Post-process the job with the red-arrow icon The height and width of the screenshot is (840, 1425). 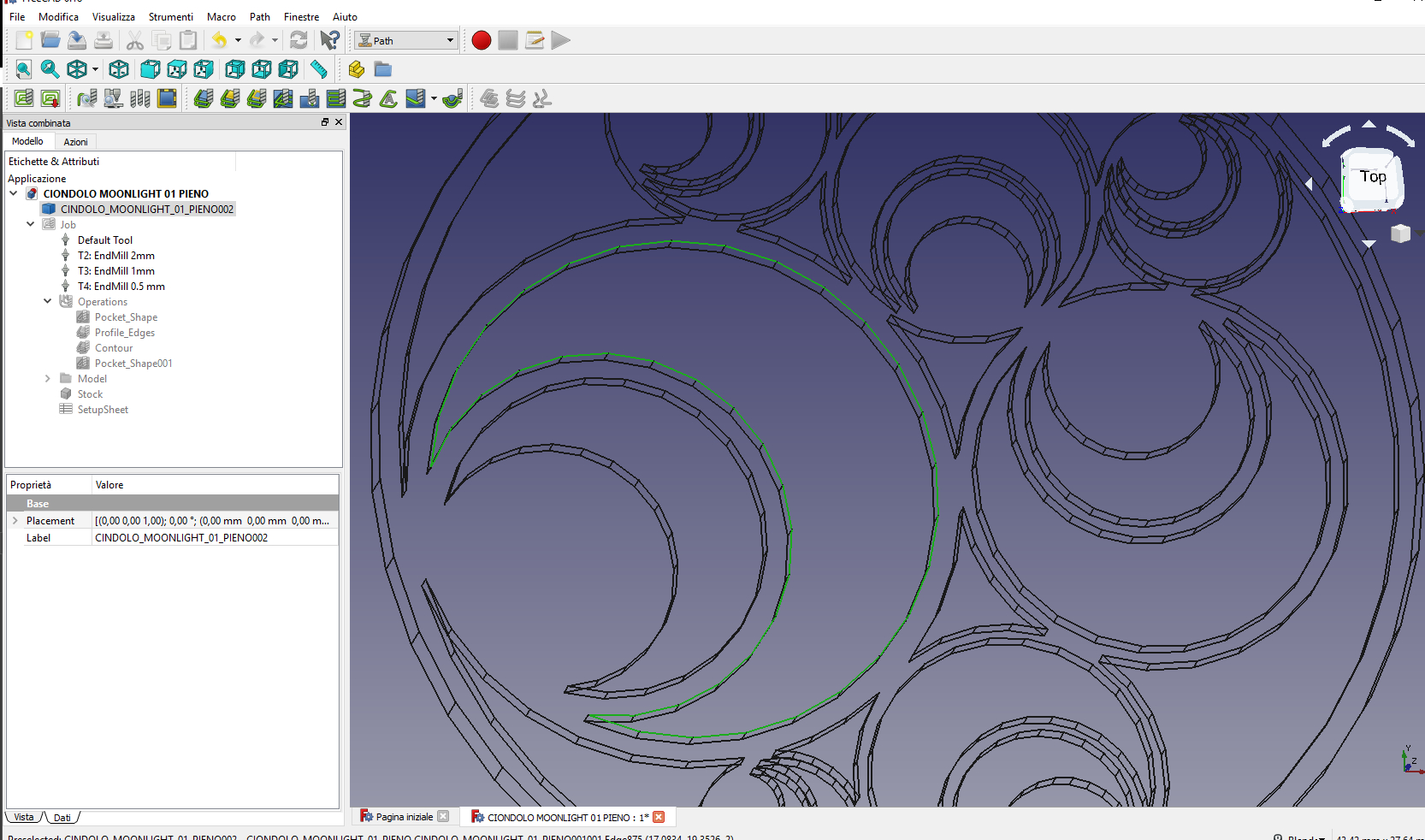[x=50, y=98]
